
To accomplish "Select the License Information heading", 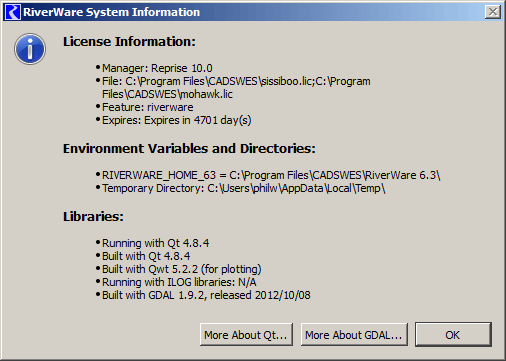I will coord(129,42).
